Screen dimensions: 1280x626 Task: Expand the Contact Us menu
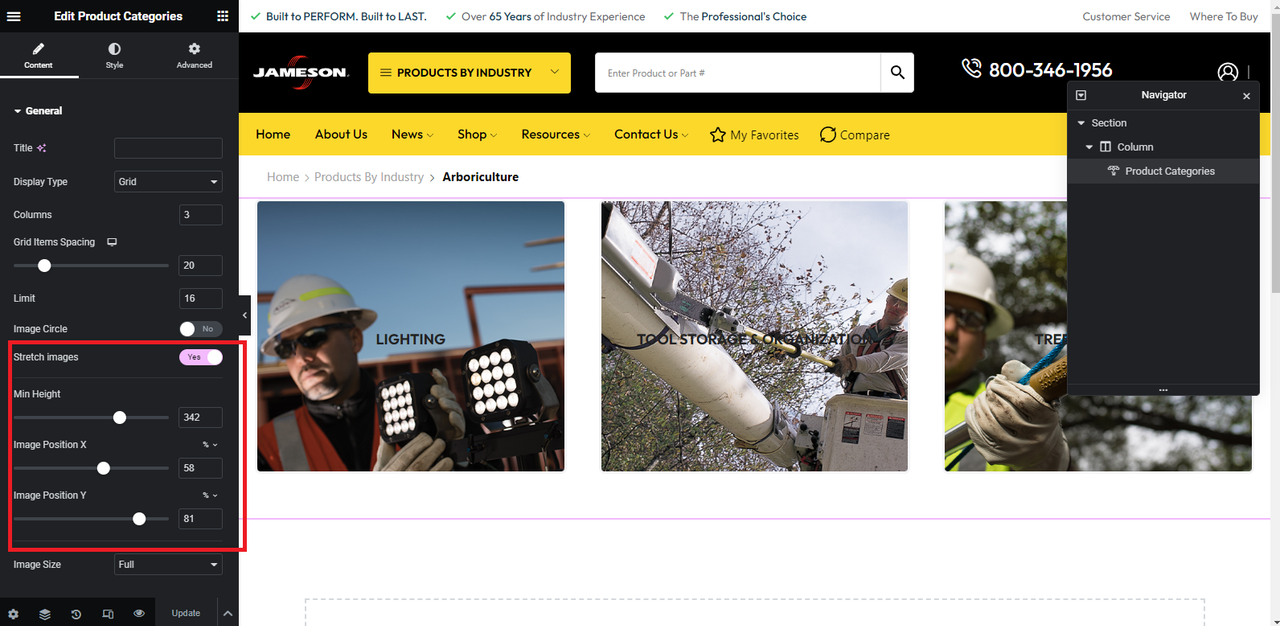(651, 134)
